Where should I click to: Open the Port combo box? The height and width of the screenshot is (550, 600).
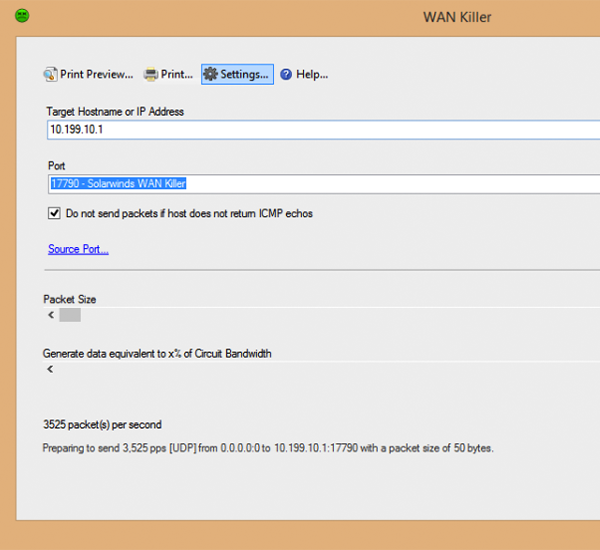tap(320, 183)
